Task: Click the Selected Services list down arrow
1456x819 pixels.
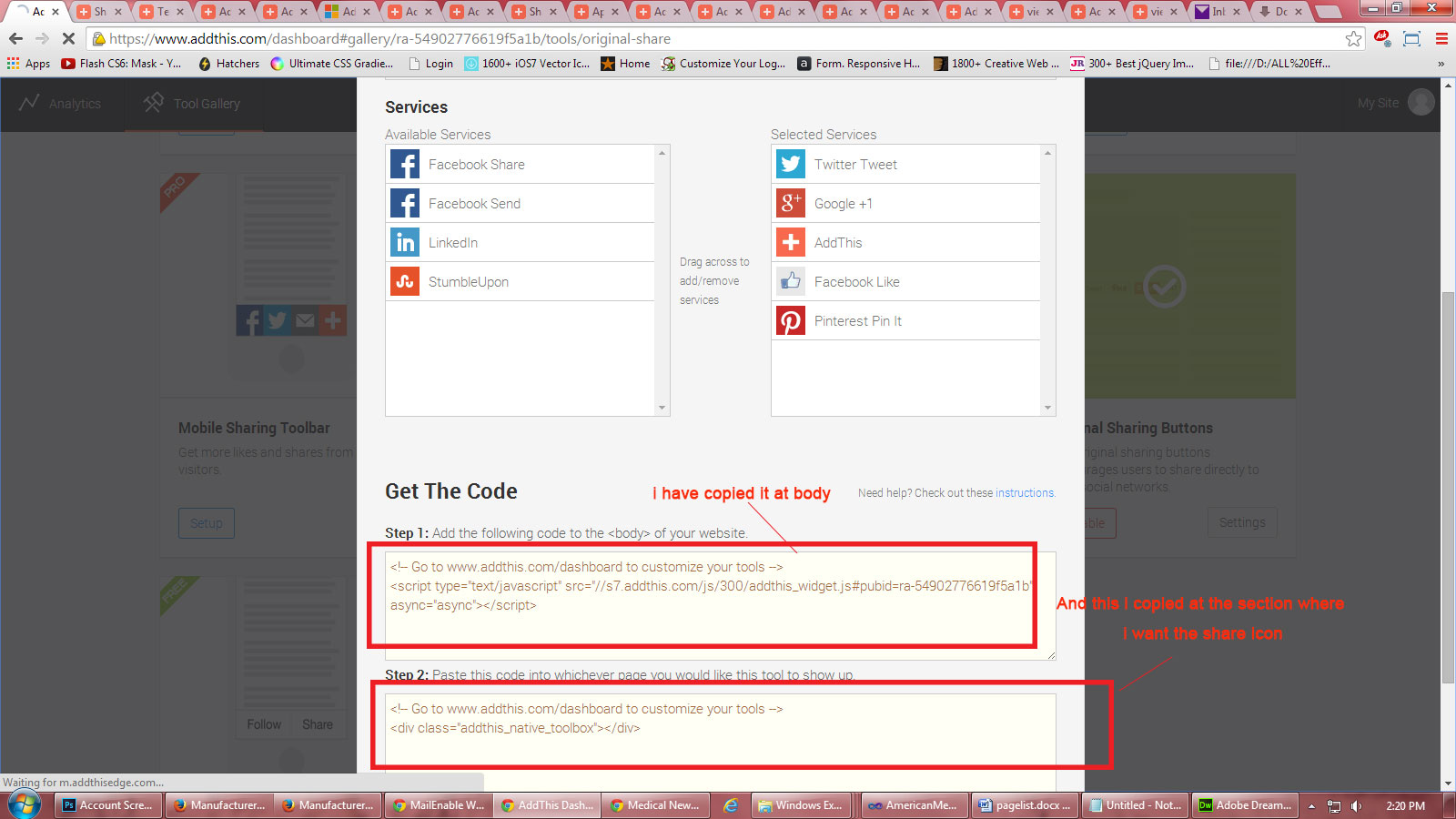Action: 1047,408
